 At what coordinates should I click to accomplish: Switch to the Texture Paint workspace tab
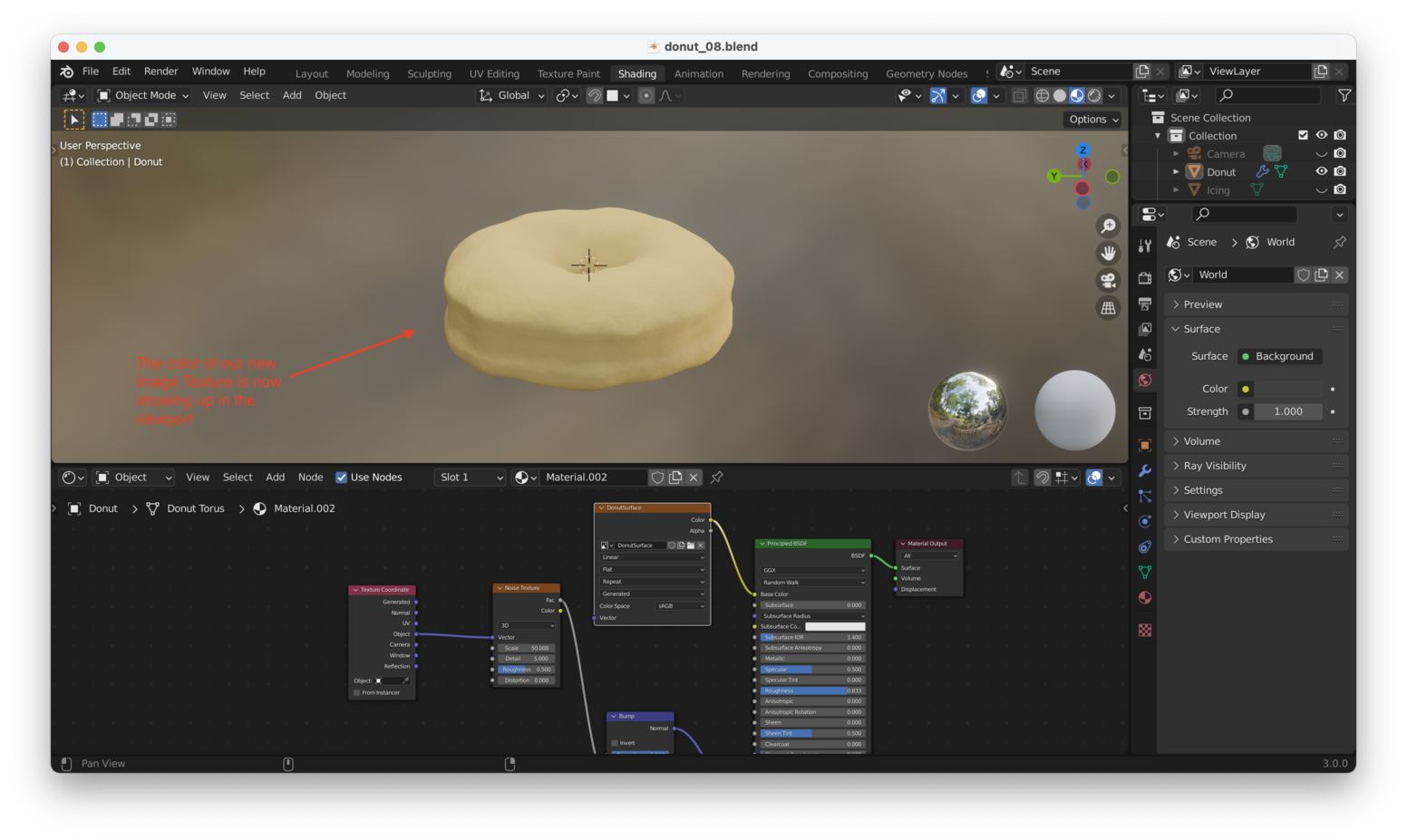click(x=568, y=73)
